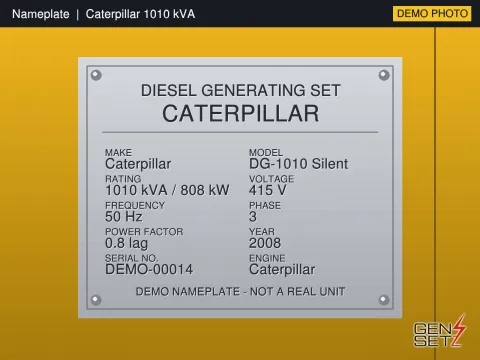Click the VOLTAGE label
This screenshot has height=360, width=480.
point(272,179)
